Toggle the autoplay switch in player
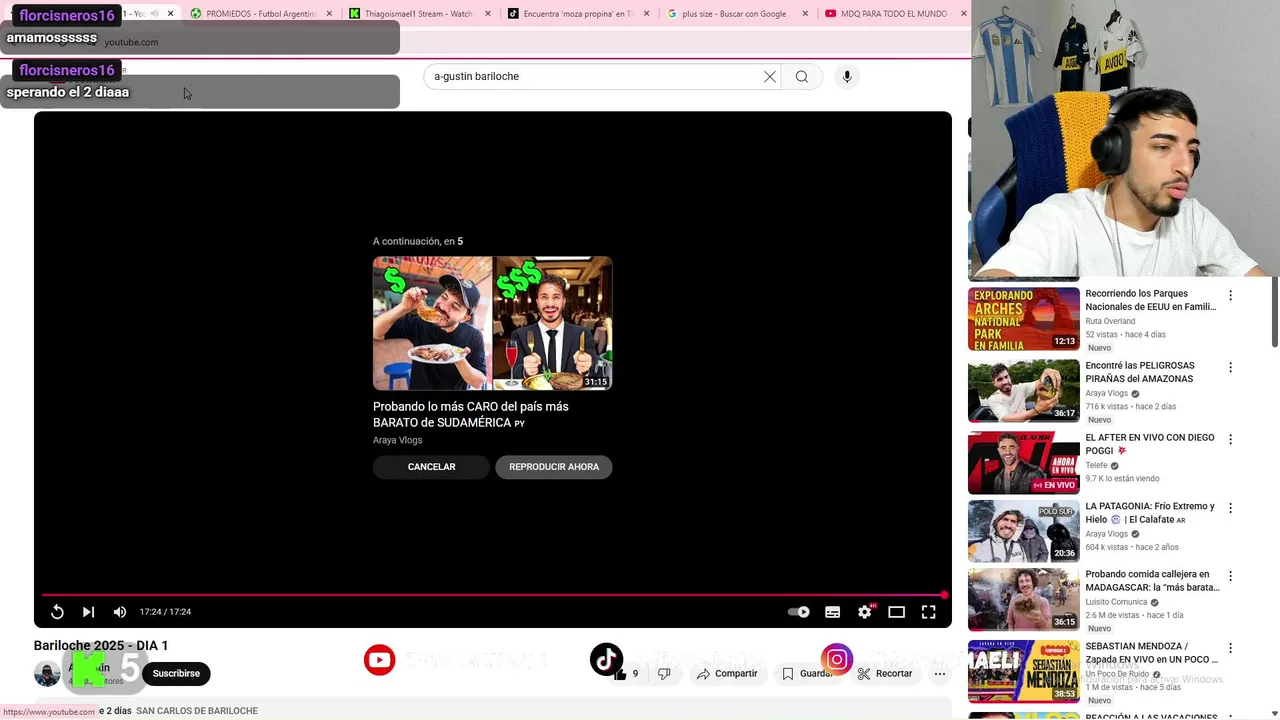 click(x=798, y=612)
